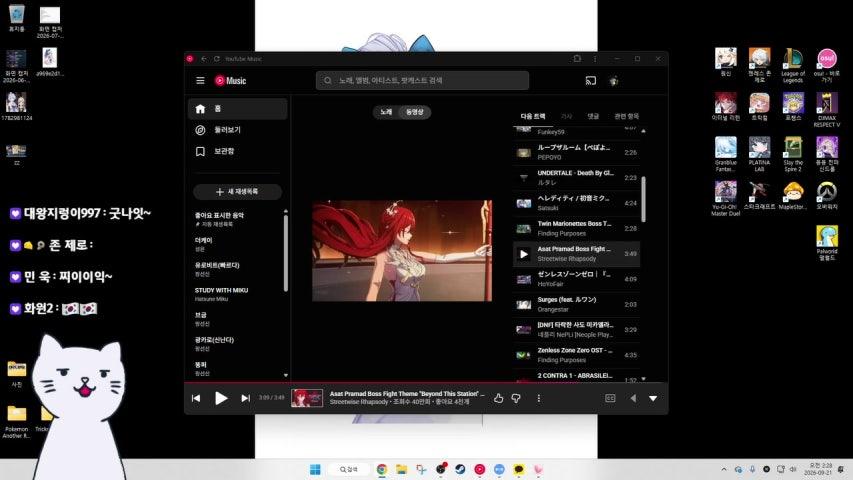This screenshot has height=480, width=853.
Task: Click the YouTube Music logo
Action: click(x=230, y=81)
